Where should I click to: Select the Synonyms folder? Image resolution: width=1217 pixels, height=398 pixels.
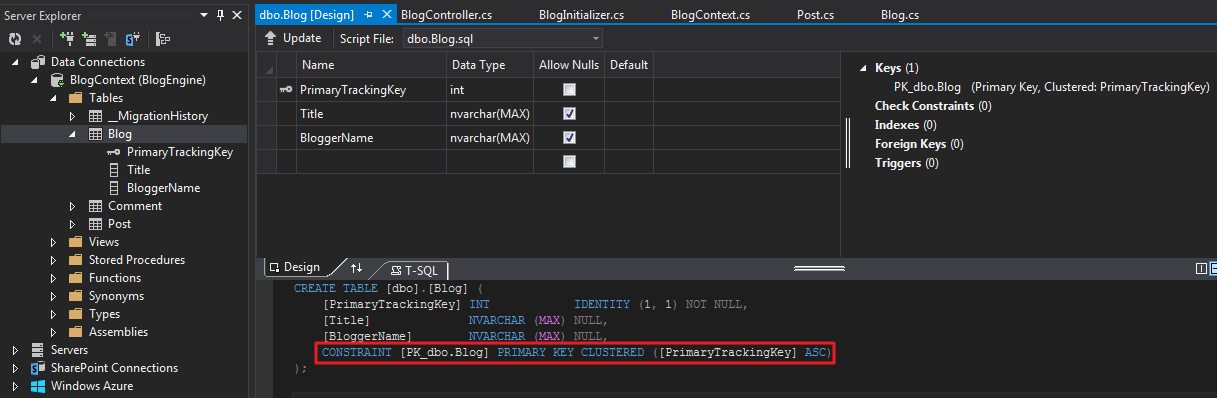point(116,296)
